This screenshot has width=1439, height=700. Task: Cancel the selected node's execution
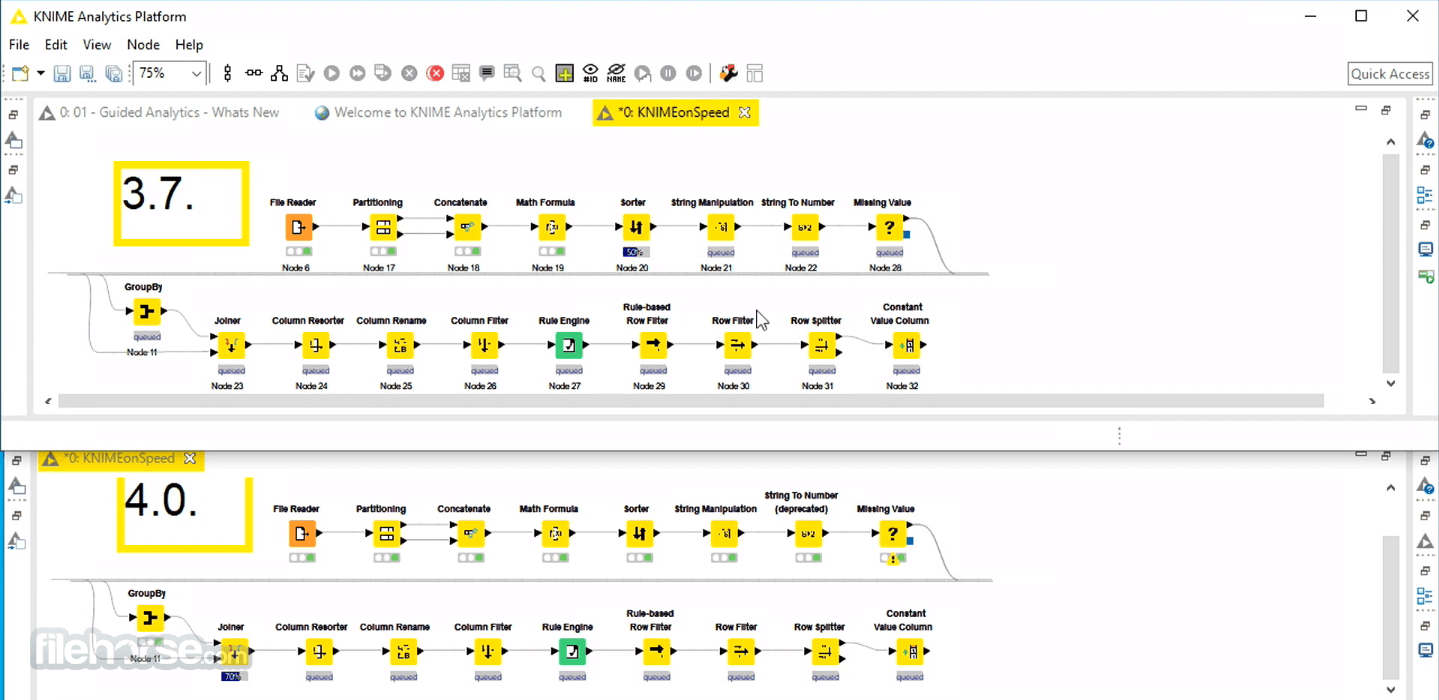point(409,73)
